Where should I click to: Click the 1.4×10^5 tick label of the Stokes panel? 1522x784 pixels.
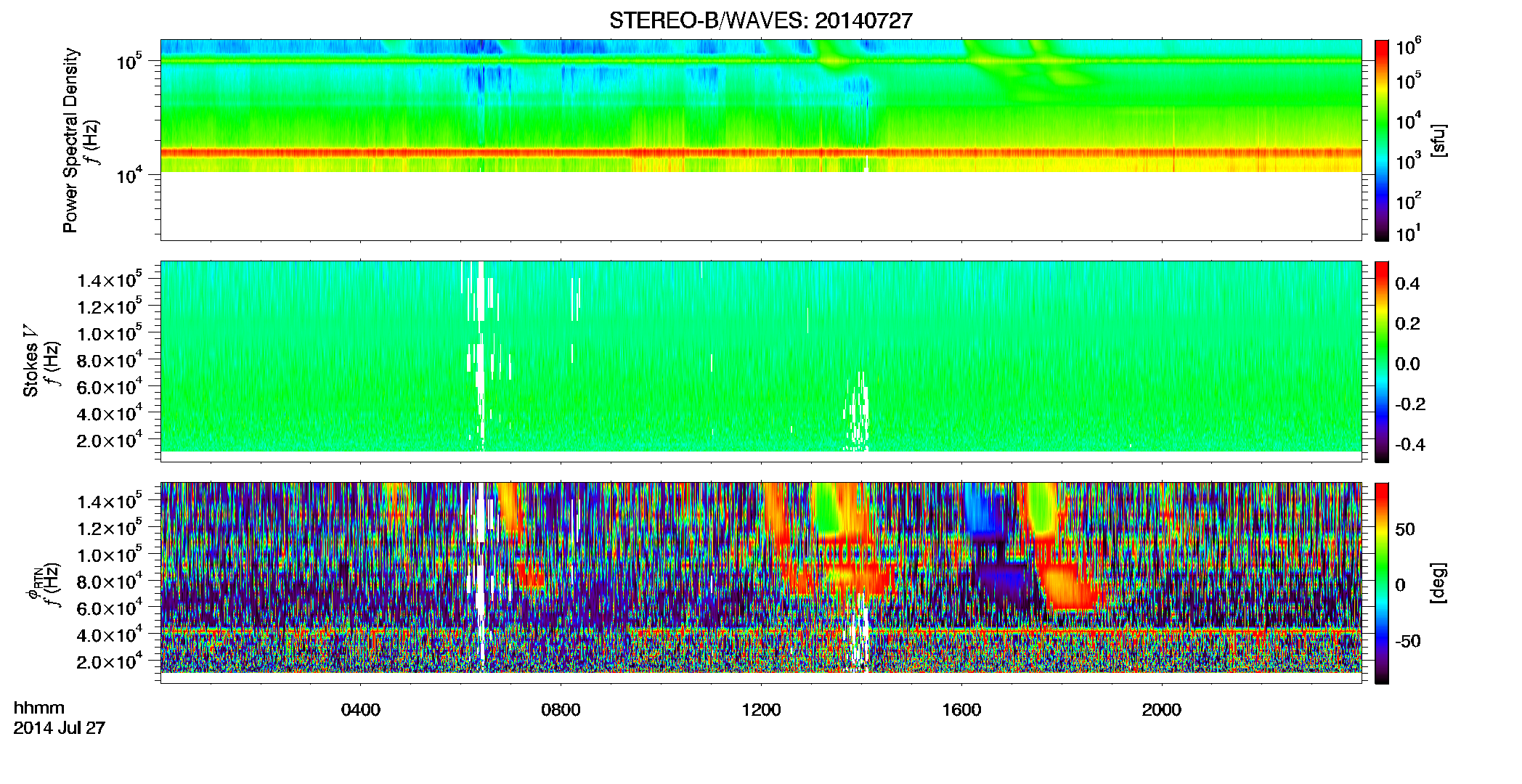point(110,280)
